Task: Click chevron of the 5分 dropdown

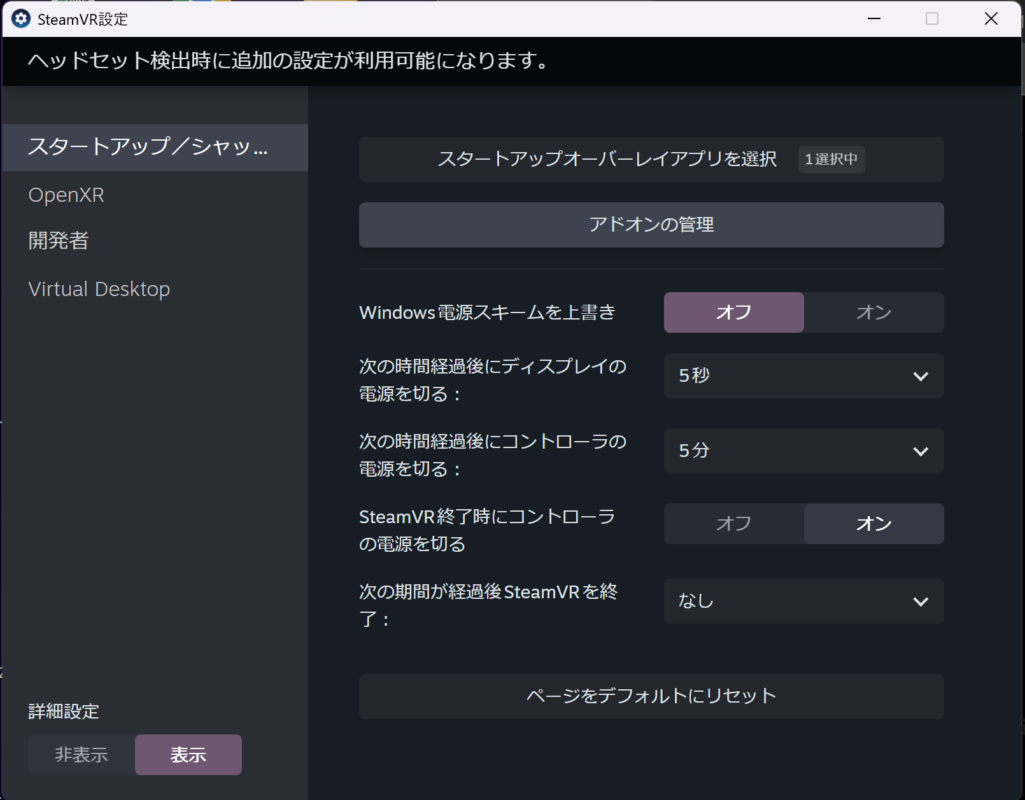Action: (920, 452)
